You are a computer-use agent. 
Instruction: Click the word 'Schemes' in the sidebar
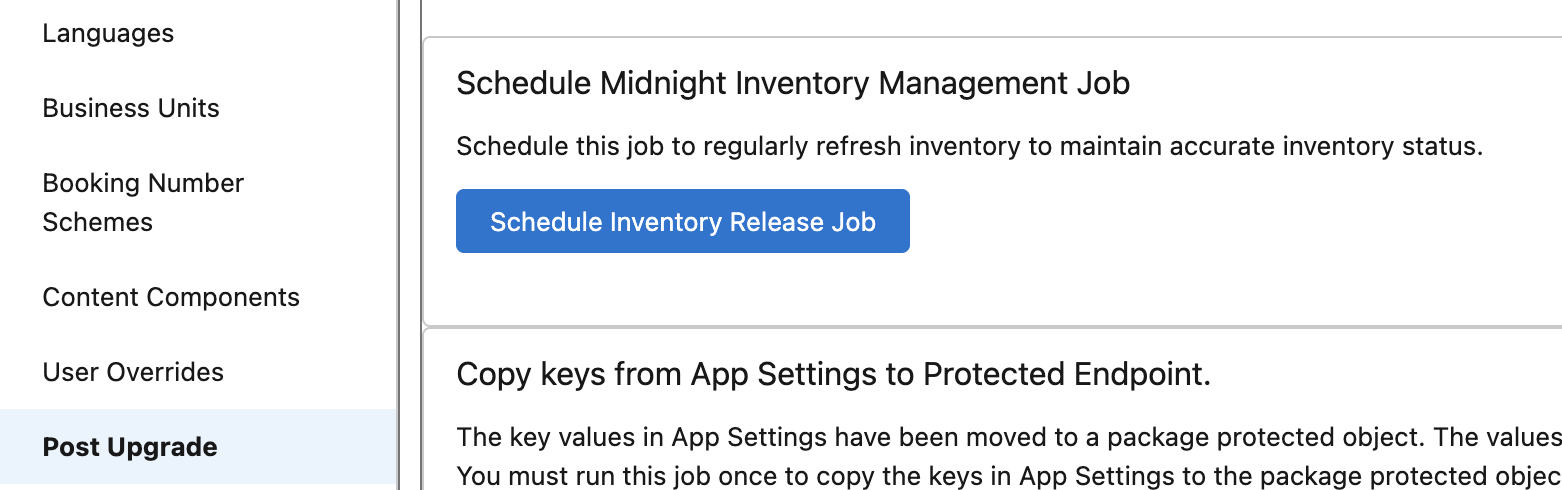tap(97, 222)
